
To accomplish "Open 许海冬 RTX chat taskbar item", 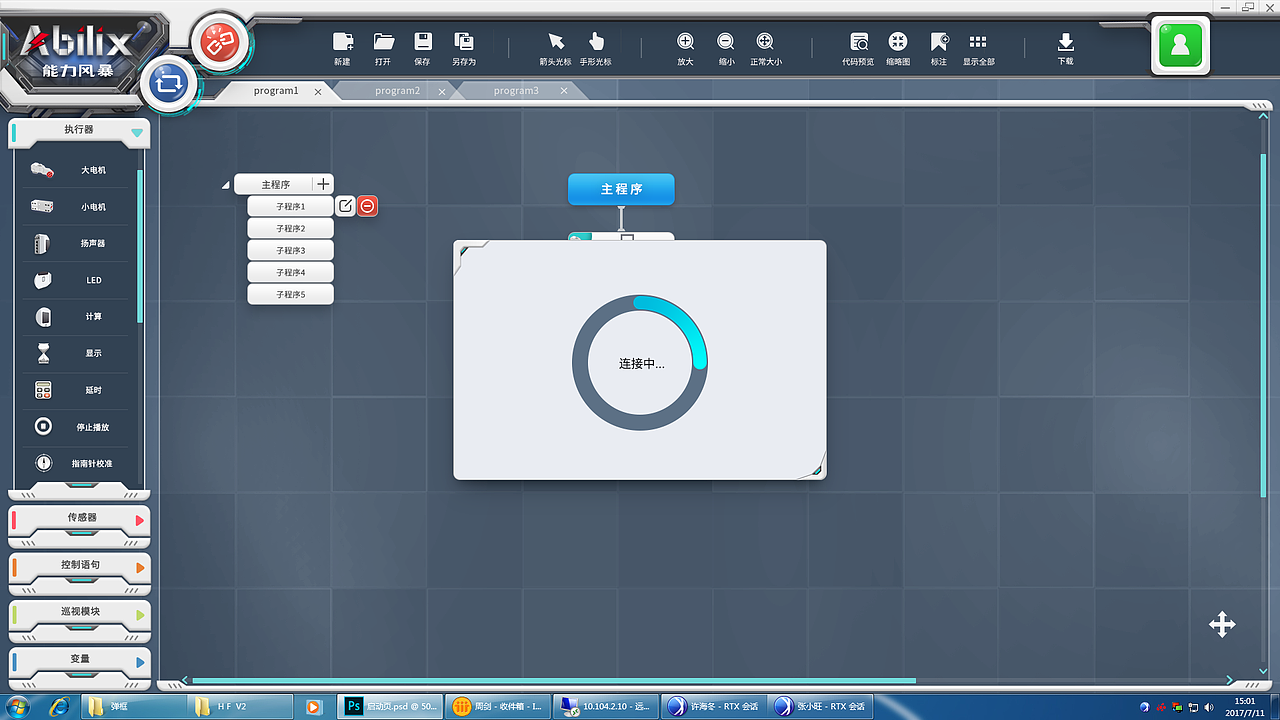I will (x=716, y=706).
